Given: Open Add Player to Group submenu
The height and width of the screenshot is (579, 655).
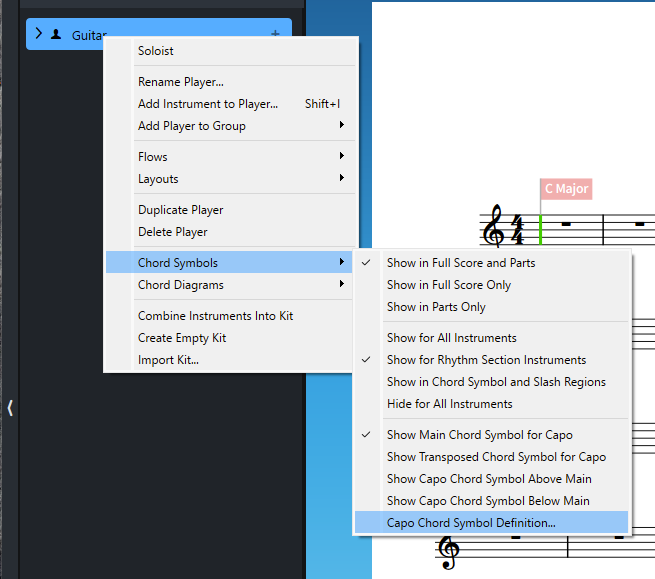Looking at the screenshot, I should tap(230, 126).
